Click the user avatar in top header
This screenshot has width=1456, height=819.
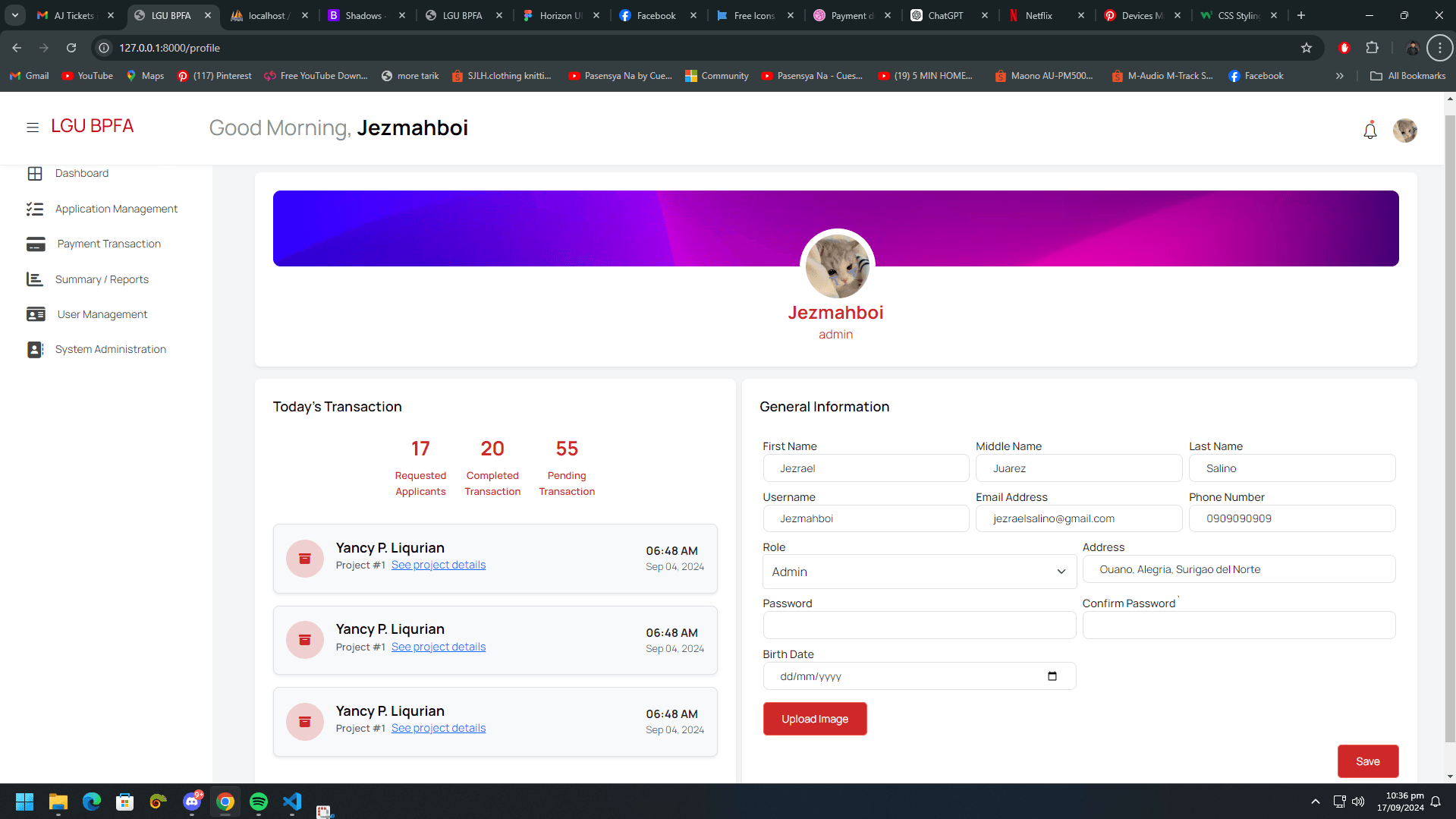click(x=1404, y=131)
